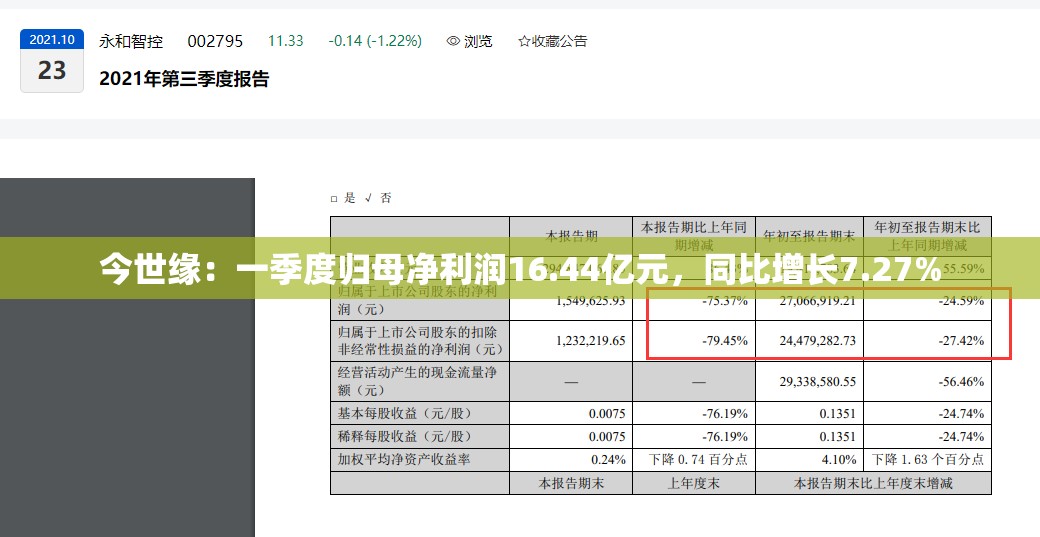Select -24.74% in 基本每股收益 row
The width and height of the screenshot is (1040, 537).
coord(961,414)
